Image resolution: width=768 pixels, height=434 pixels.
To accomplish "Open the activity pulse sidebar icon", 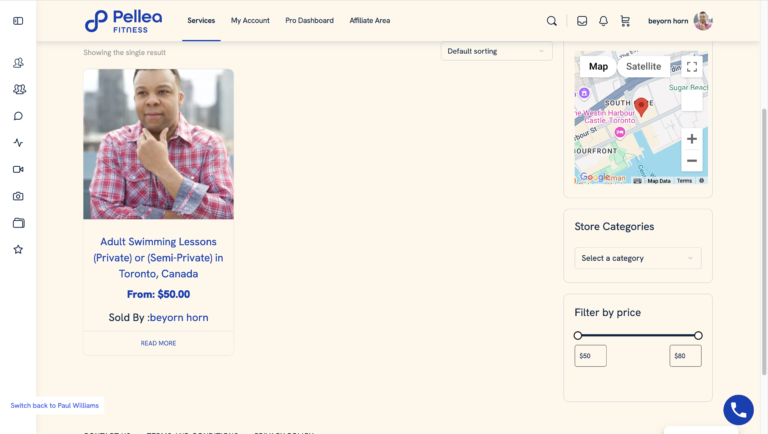I will [18, 143].
